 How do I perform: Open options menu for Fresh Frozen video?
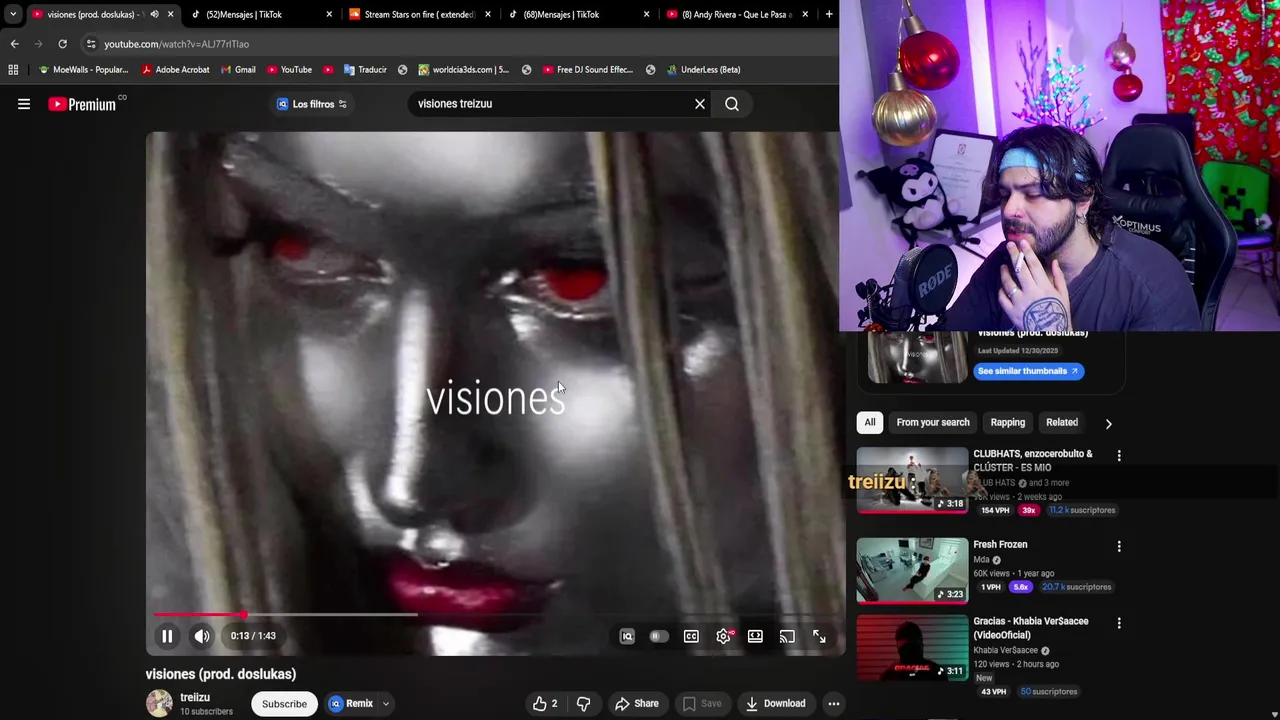[x=1119, y=546]
